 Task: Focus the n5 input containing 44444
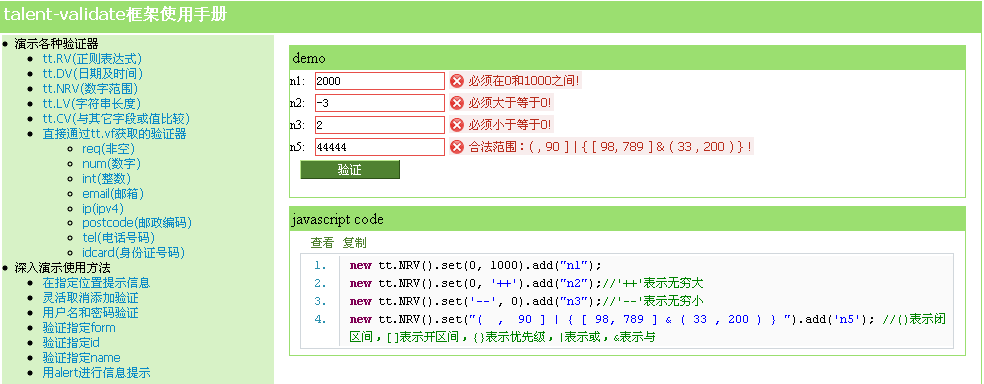pyautogui.click(x=380, y=147)
